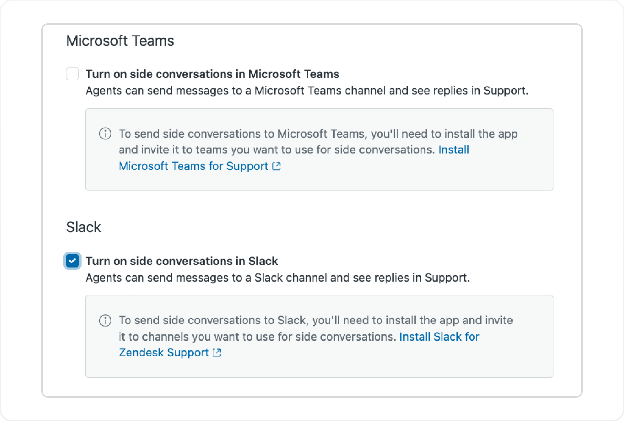Click external link icon after Zendesk Support link
The width and height of the screenshot is (624, 421).
pos(217,353)
